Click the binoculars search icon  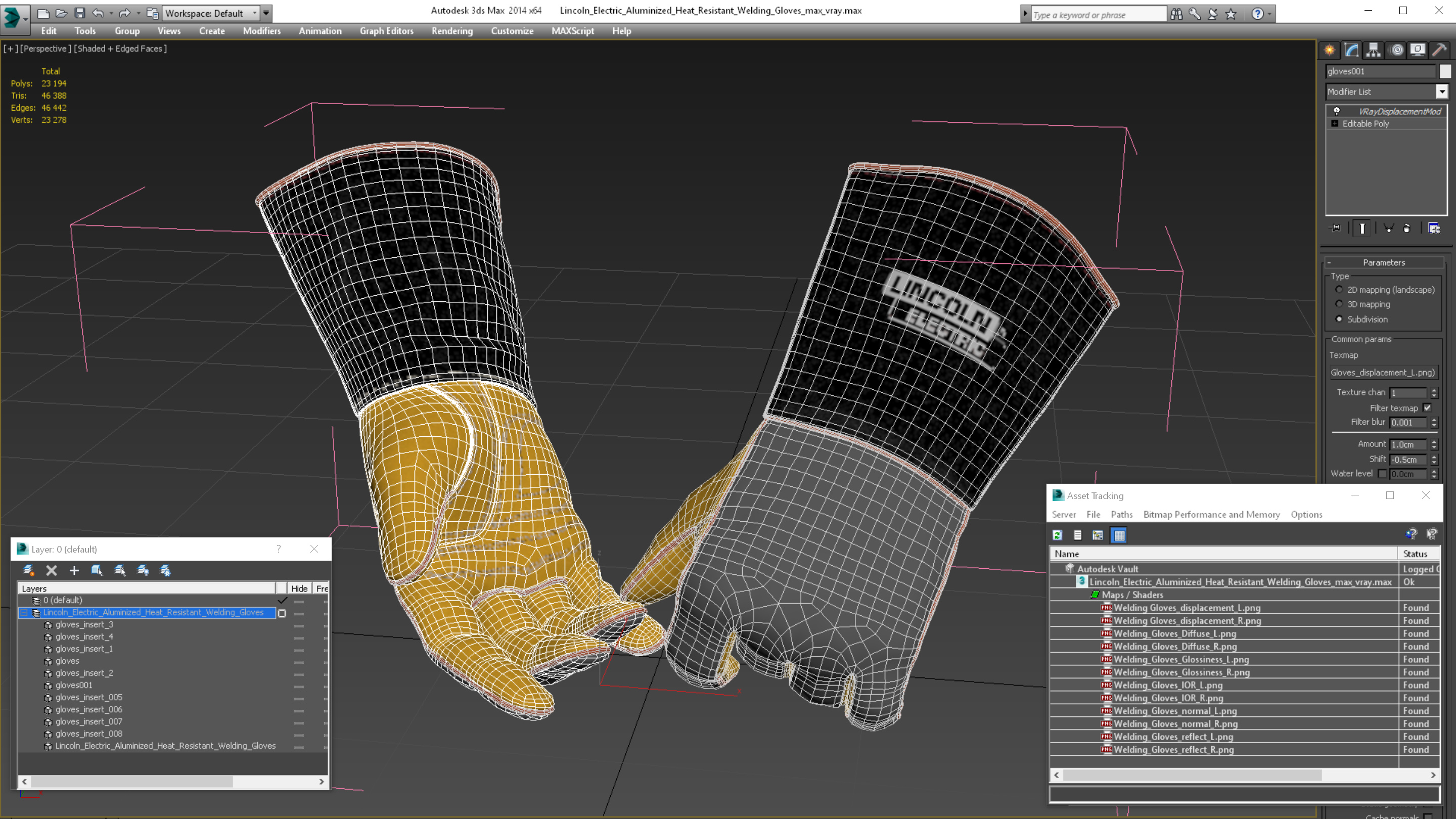[x=1176, y=14]
